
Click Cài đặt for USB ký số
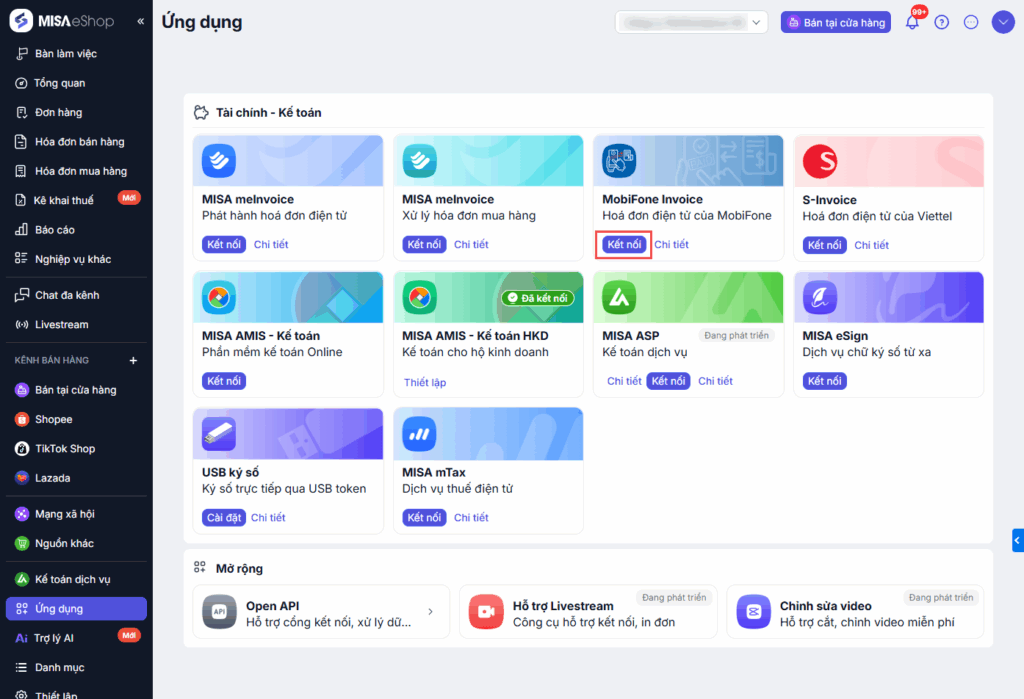click(x=224, y=517)
